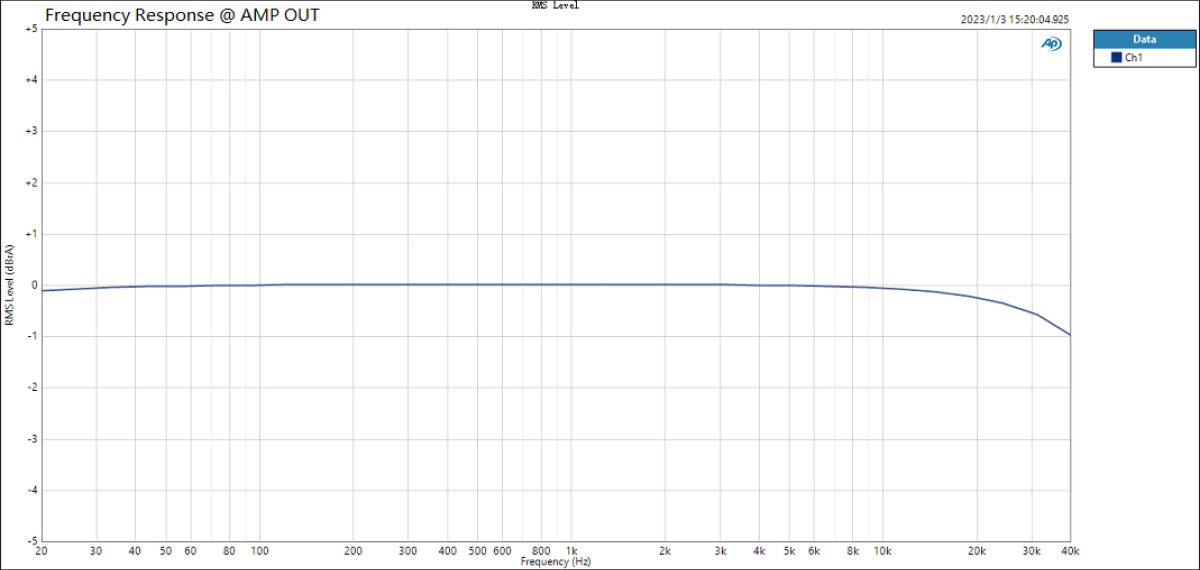Image resolution: width=1200 pixels, height=570 pixels.
Task: Click the Ch1 color swatch in legend
Action: pos(1116,58)
